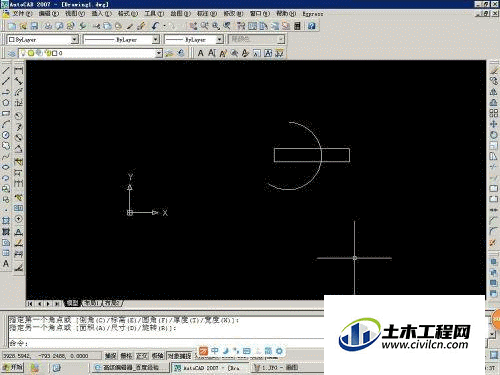Click the Save drawing icon
This screenshot has width=500, height=375.
click(x=34, y=26)
